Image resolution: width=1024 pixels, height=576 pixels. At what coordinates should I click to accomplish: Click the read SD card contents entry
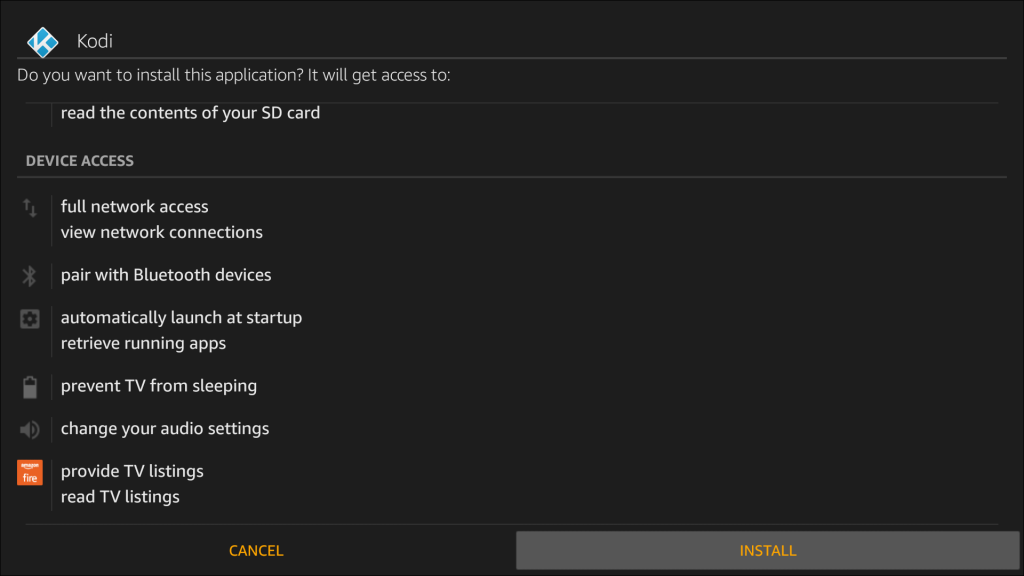pyautogui.click(x=190, y=112)
